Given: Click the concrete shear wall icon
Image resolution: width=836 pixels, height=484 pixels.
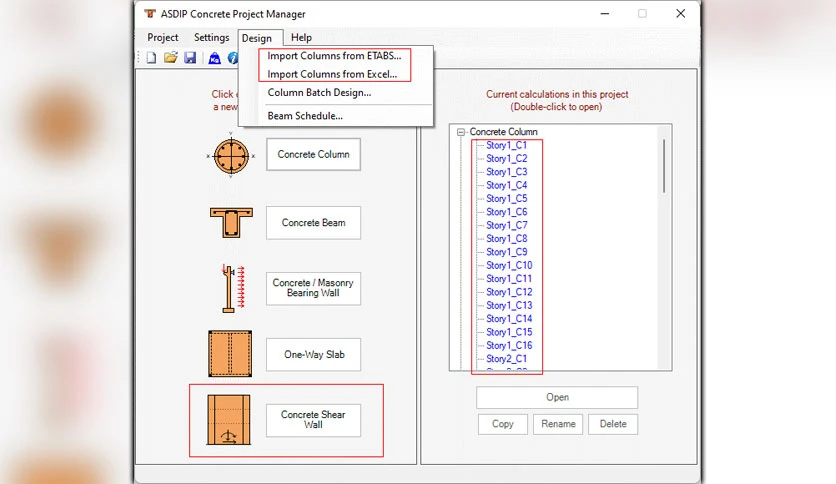Looking at the screenshot, I should tap(229, 420).
